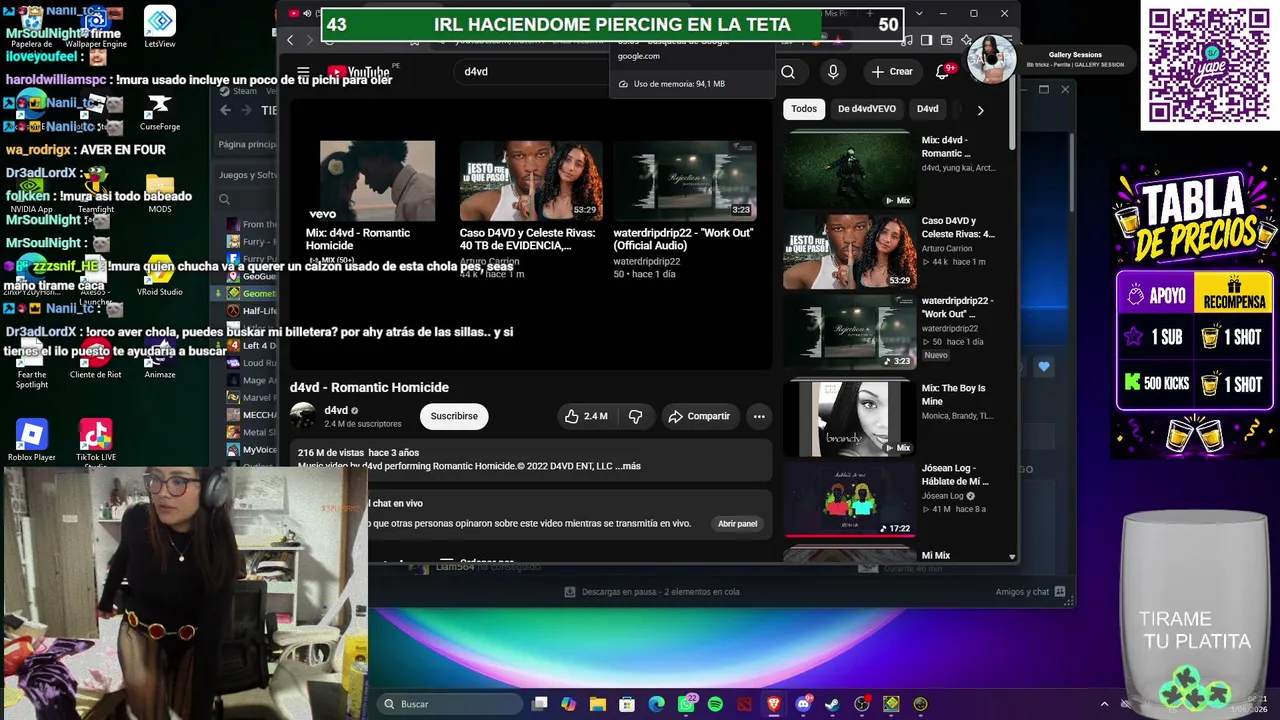Screen dimensions: 1280x720
Task: Click Amigos y chat in the Steam window
Action: coord(1030,592)
